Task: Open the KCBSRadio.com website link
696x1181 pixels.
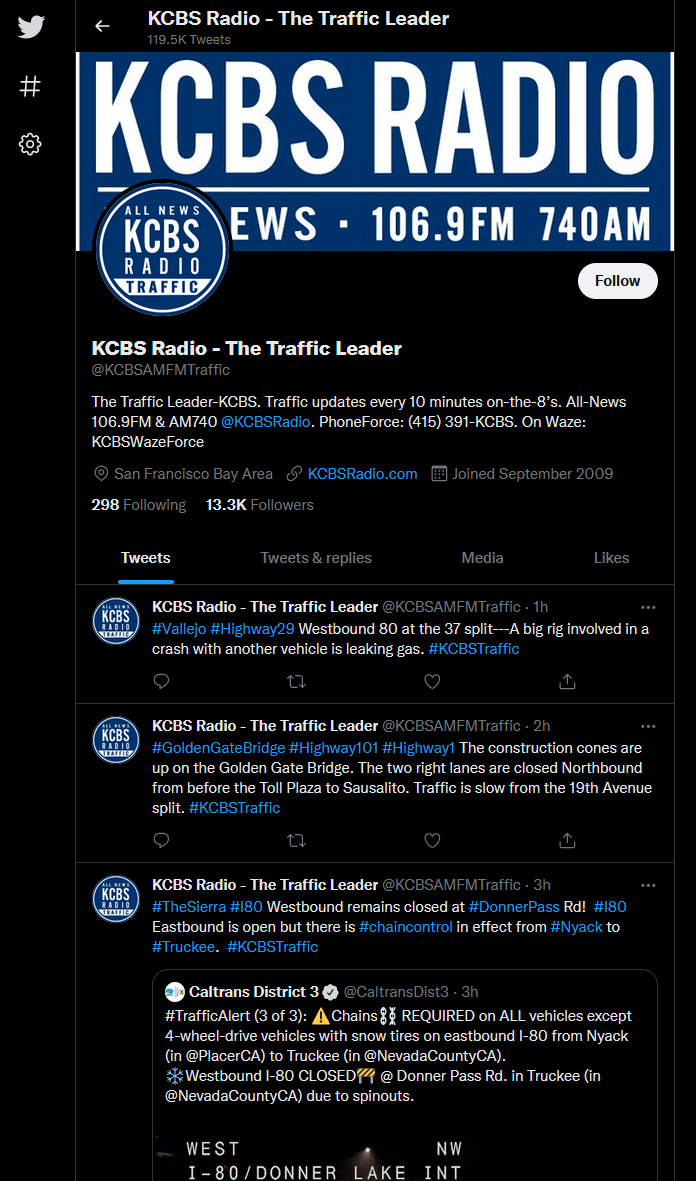Action: (362, 474)
